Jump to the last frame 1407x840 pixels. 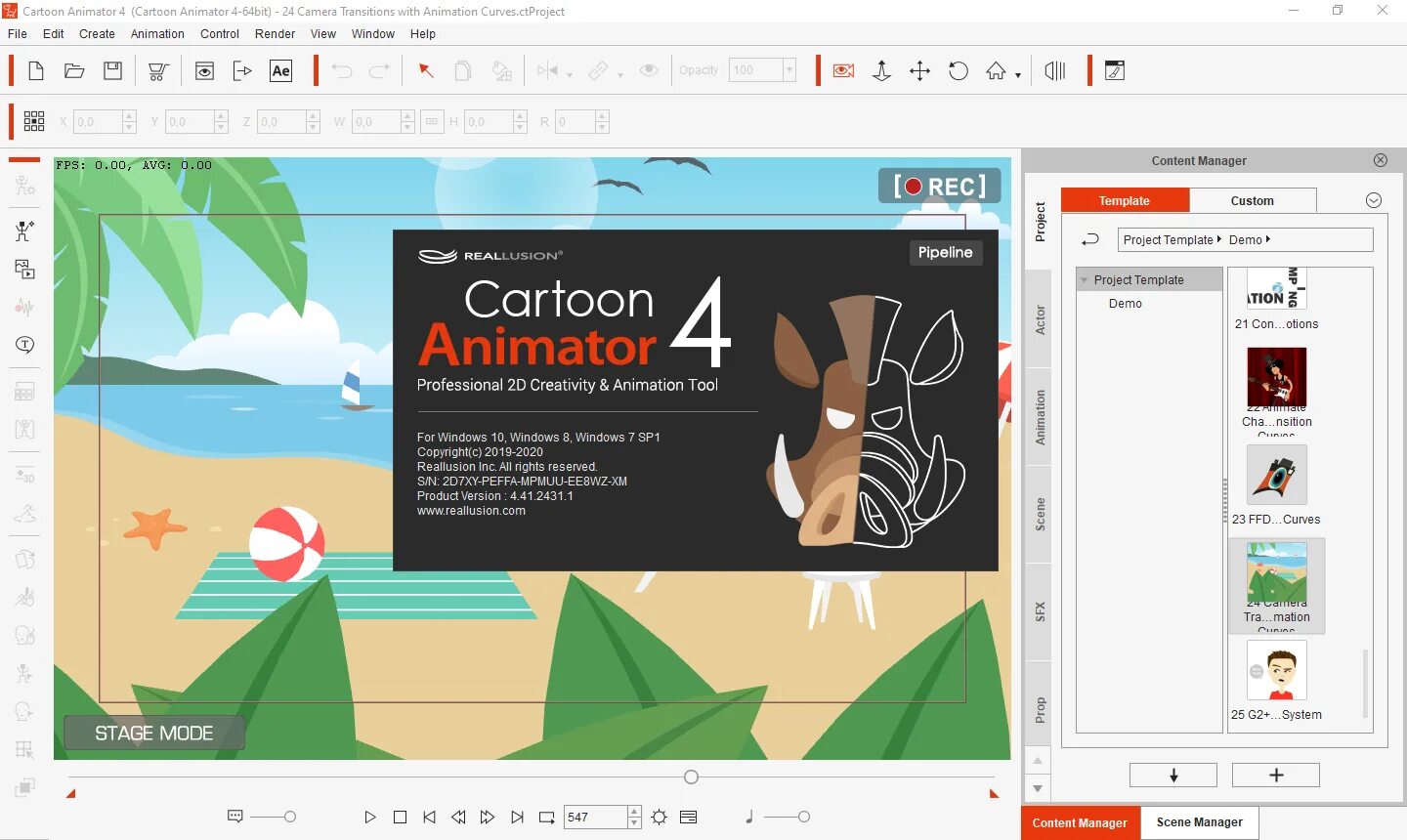(517, 817)
